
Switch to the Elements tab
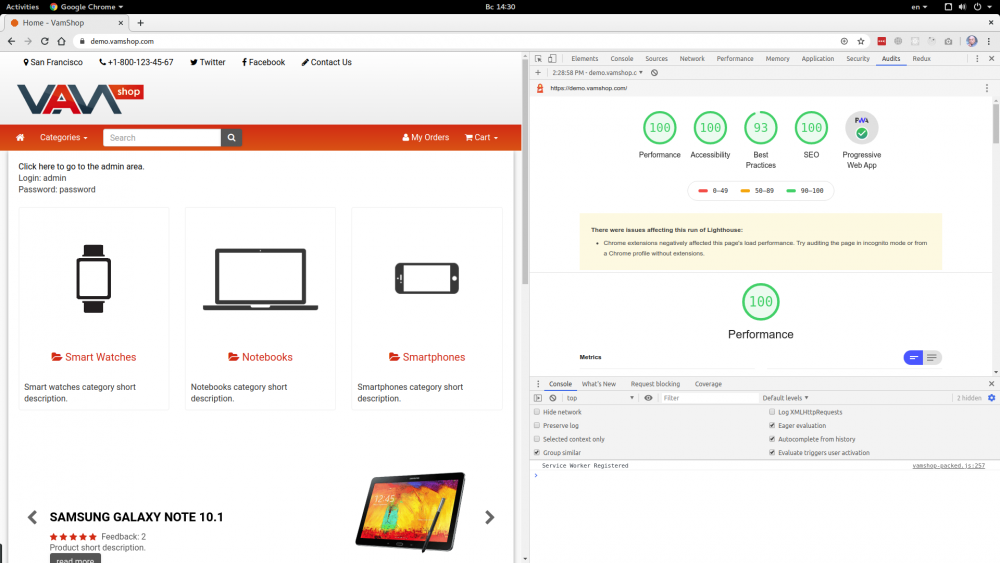pos(585,59)
